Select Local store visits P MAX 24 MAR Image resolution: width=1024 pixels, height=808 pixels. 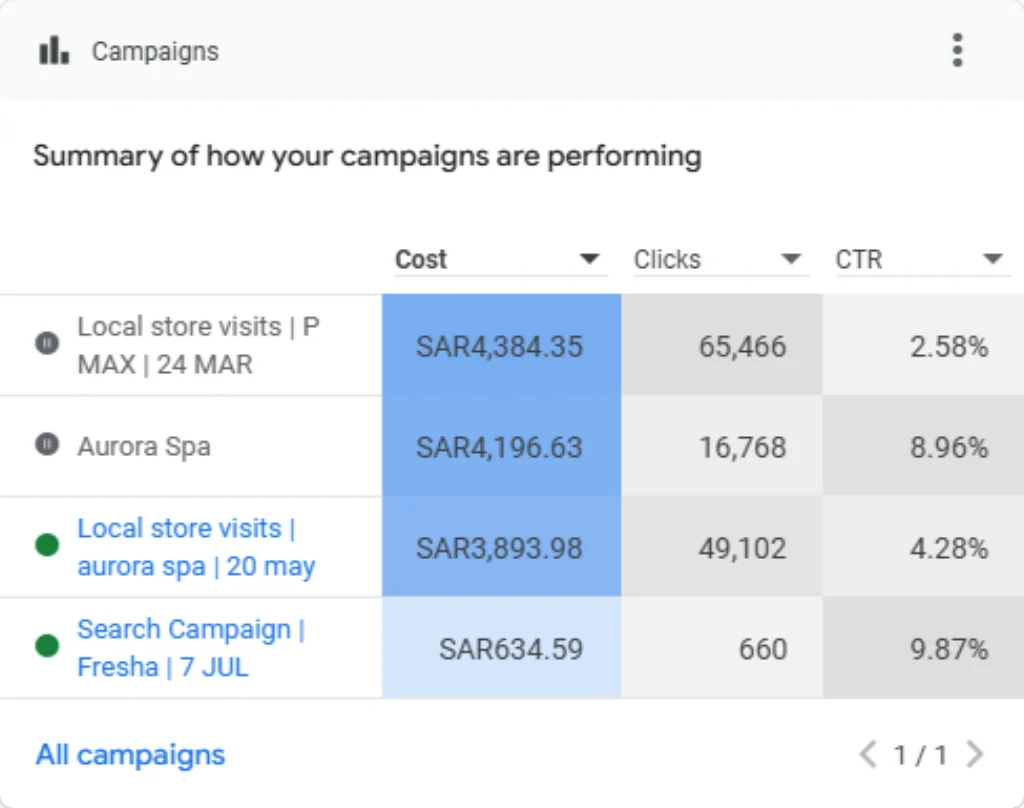tap(198, 345)
